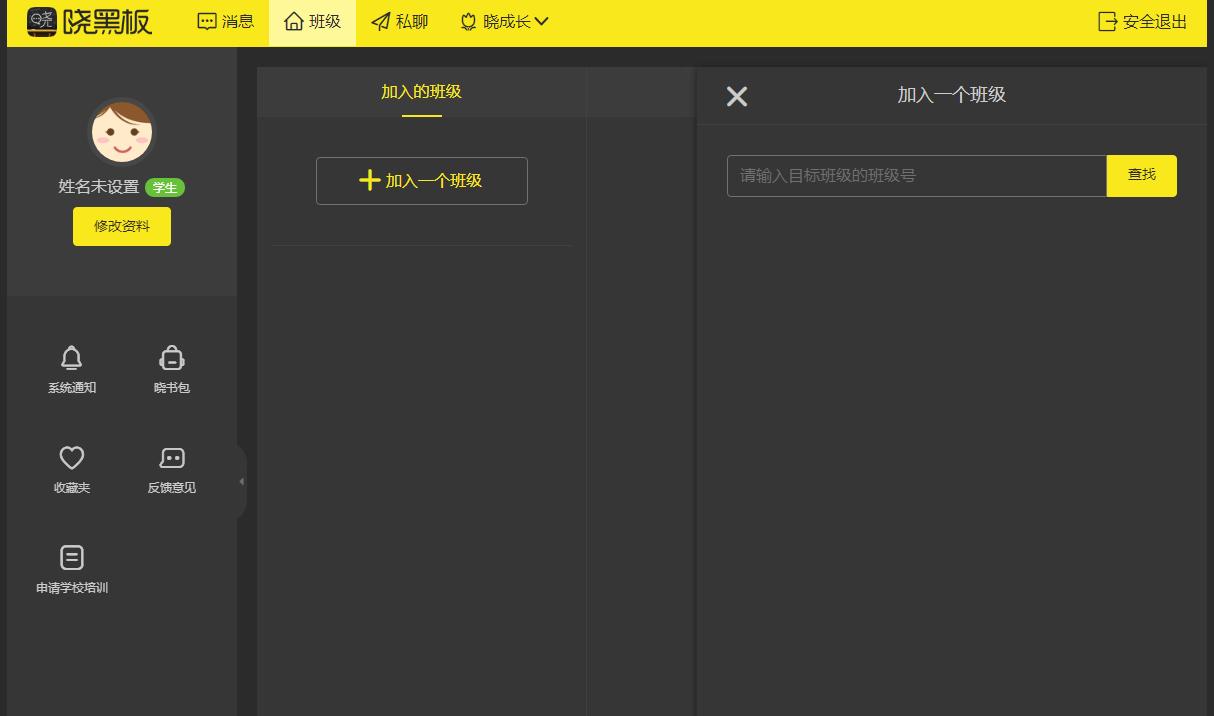Collapse the left sidebar using arrow handle
The height and width of the screenshot is (716, 1214).
[x=241, y=482]
